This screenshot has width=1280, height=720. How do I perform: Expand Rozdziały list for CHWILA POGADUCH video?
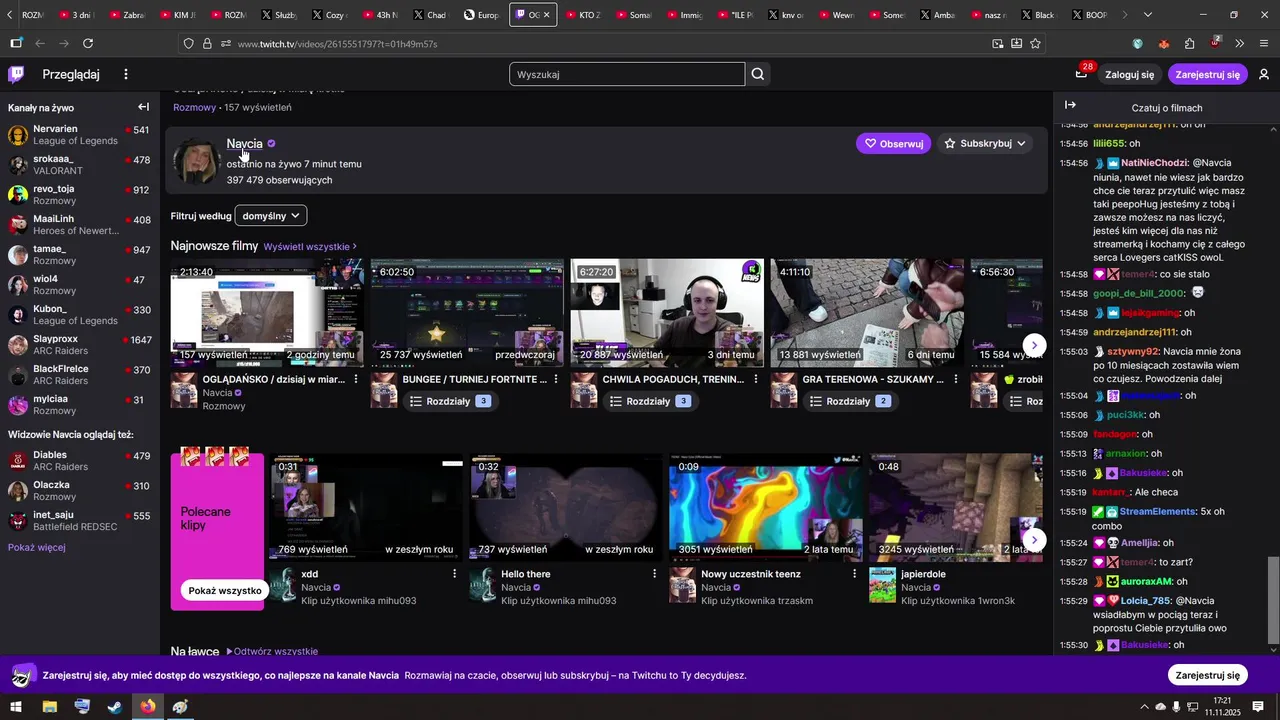pos(649,401)
